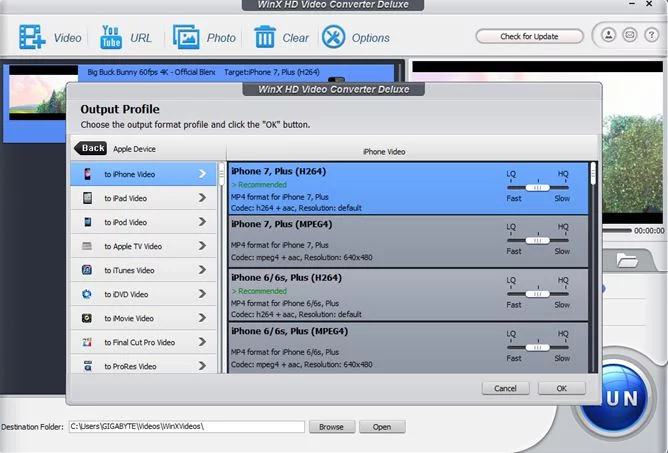Select the to Final Cut Pro Video category
The image size is (668, 453).
(x=144, y=342)
